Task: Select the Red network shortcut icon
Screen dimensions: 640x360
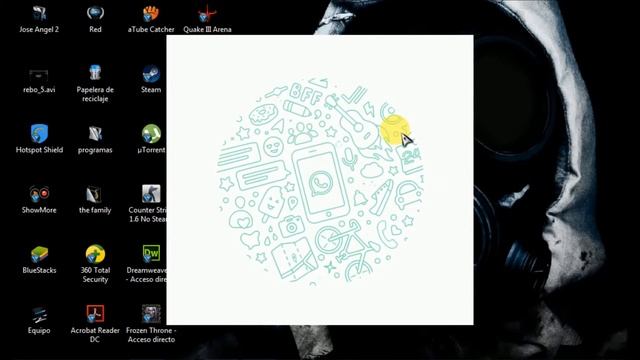Action: click(95, 14)
